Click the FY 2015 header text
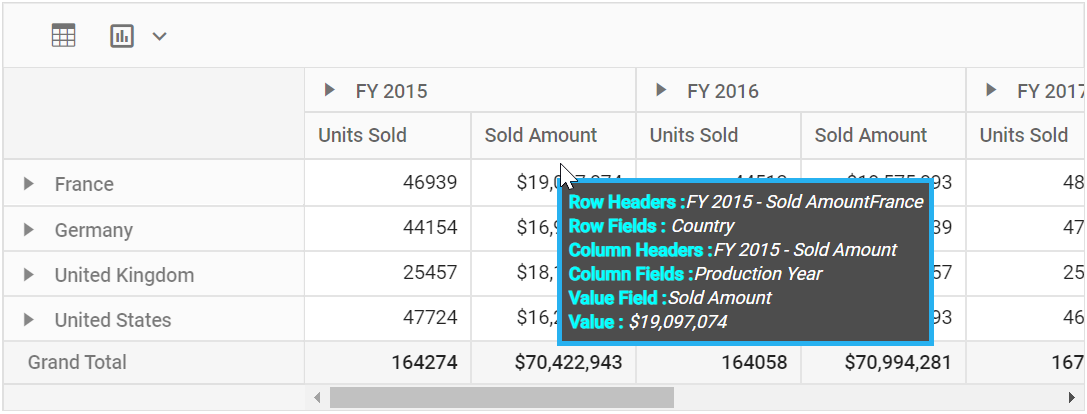Screen dimensions: 1087x414 [x=392, y=92]
